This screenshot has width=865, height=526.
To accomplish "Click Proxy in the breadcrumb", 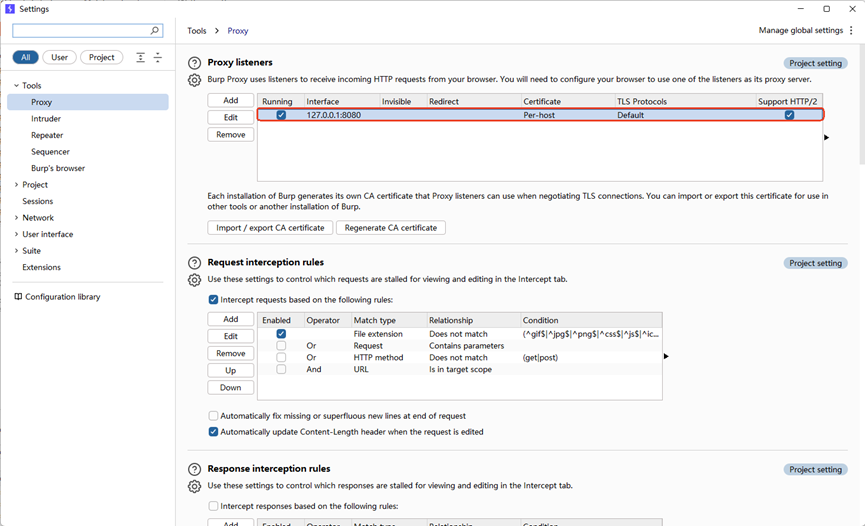I will tap(238, 31).
